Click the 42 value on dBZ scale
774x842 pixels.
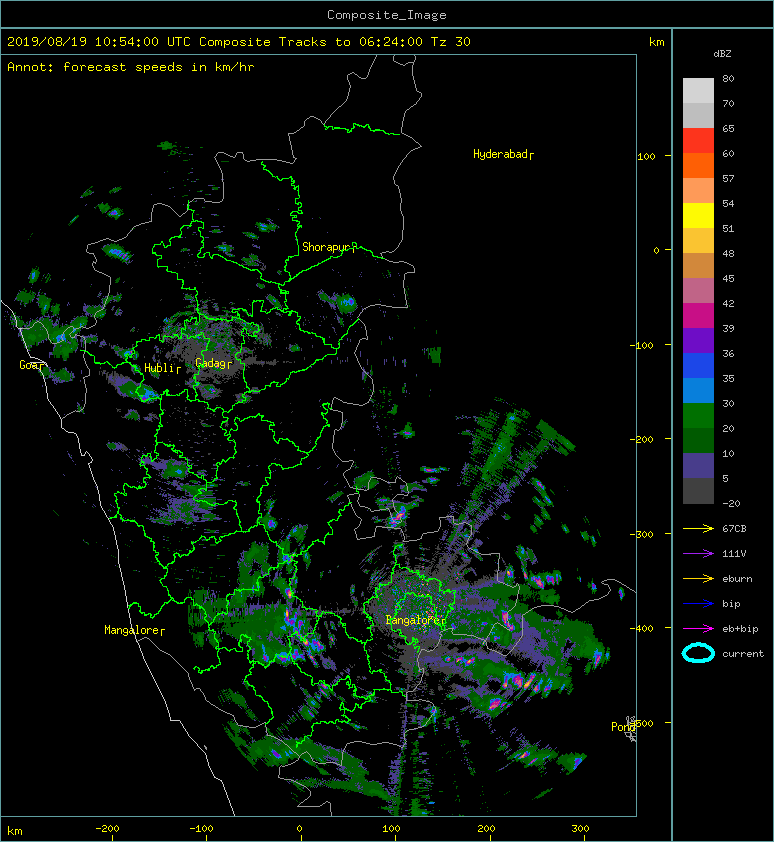[x=728, y=303]
